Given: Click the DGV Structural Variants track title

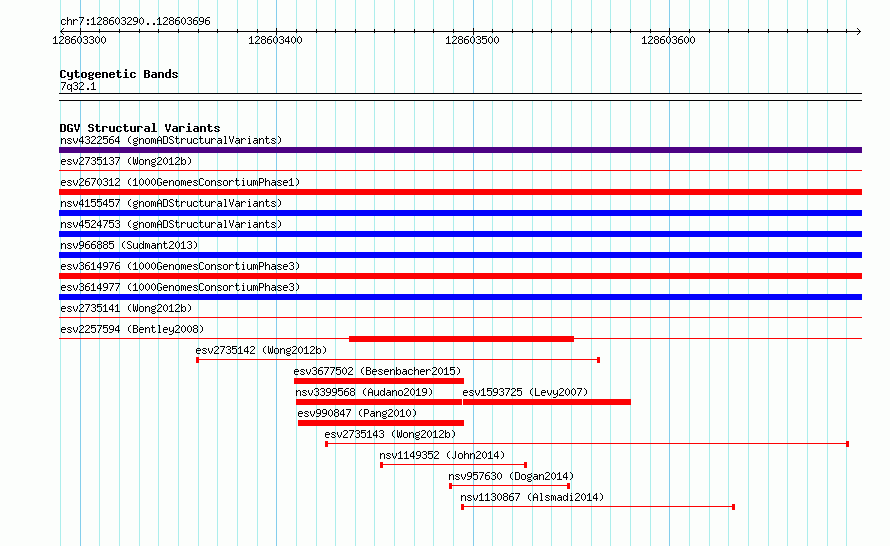Looking at the screenshot, I should (x=140, y=128).
